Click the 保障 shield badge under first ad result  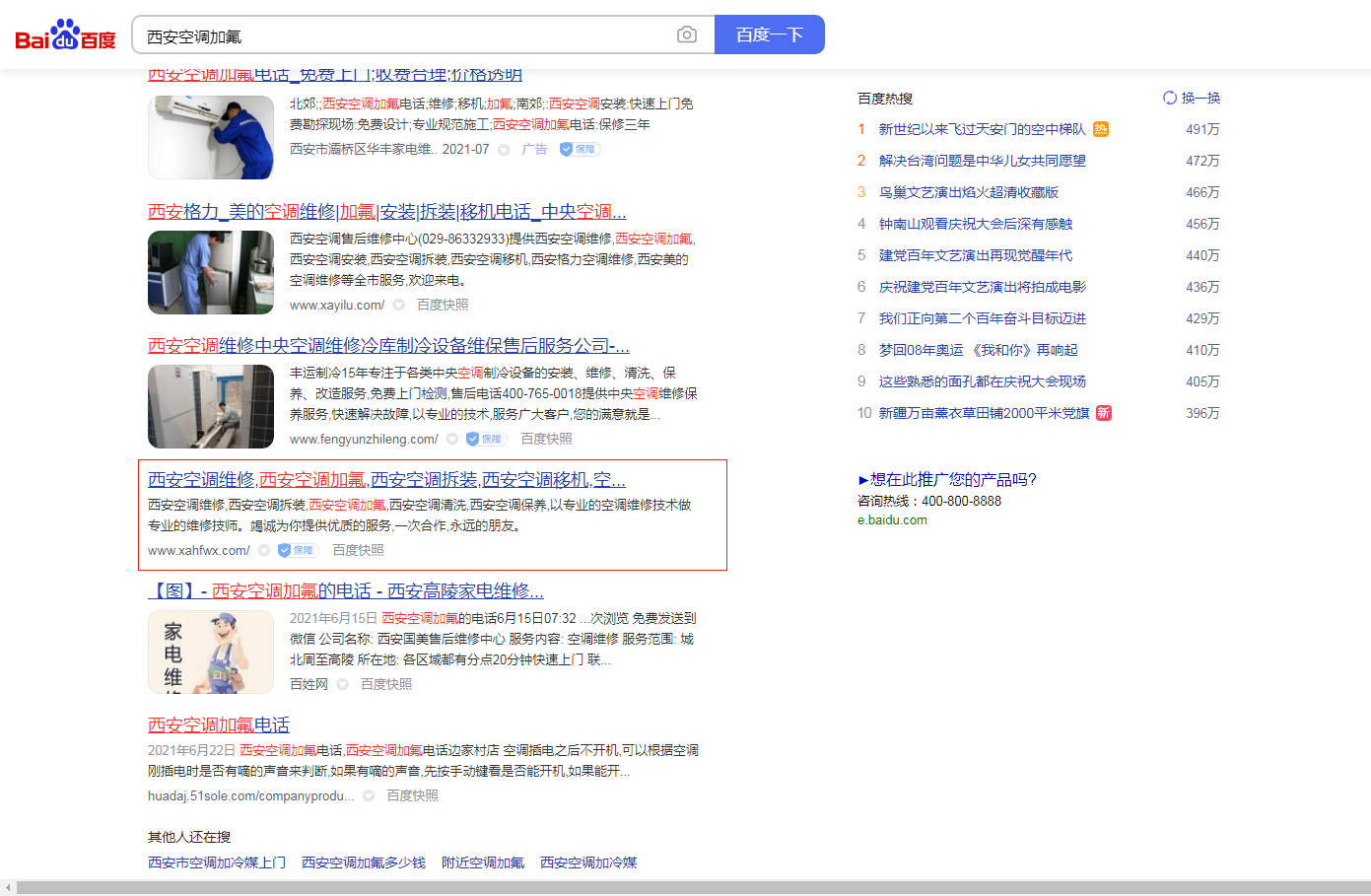point(579,149)
